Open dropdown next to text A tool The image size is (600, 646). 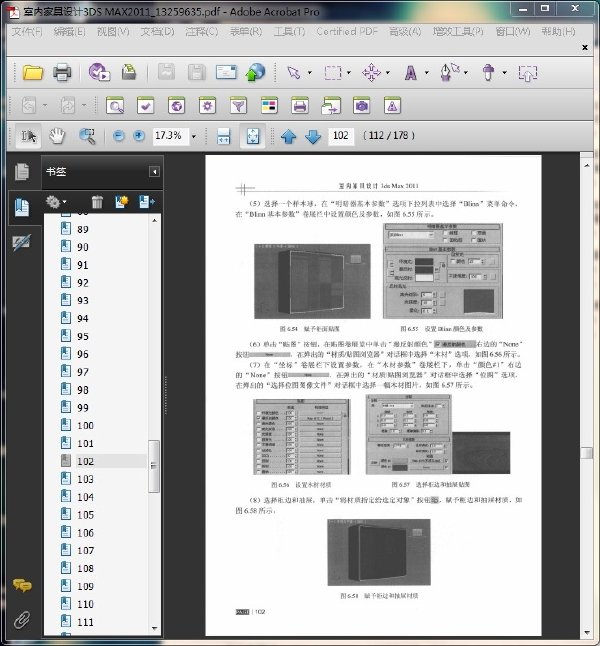pyautogui.click(x=427, y=73)
